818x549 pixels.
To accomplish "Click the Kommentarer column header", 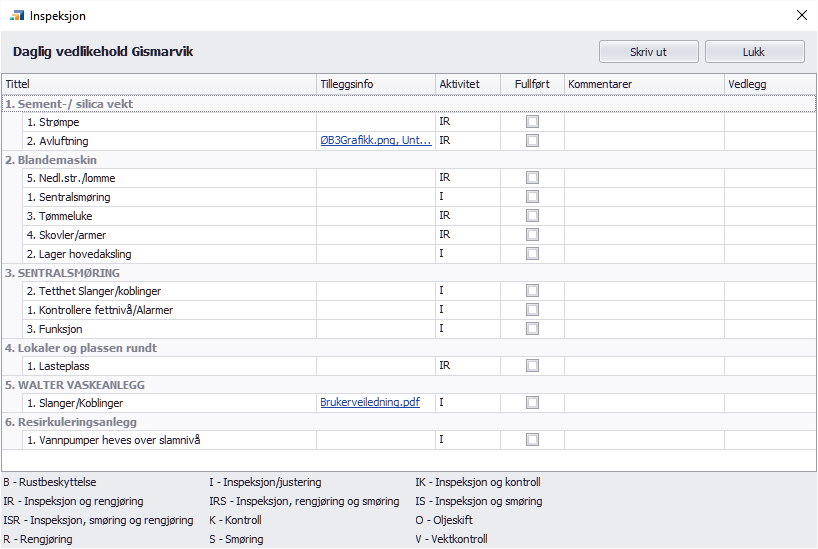I will click(643, 84).
